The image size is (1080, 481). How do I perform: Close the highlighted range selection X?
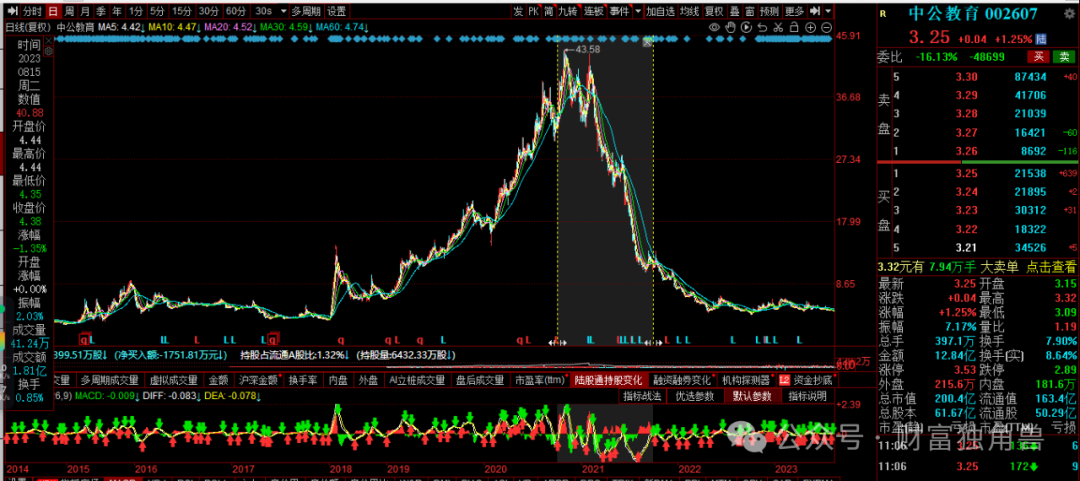tap(647, 43)
